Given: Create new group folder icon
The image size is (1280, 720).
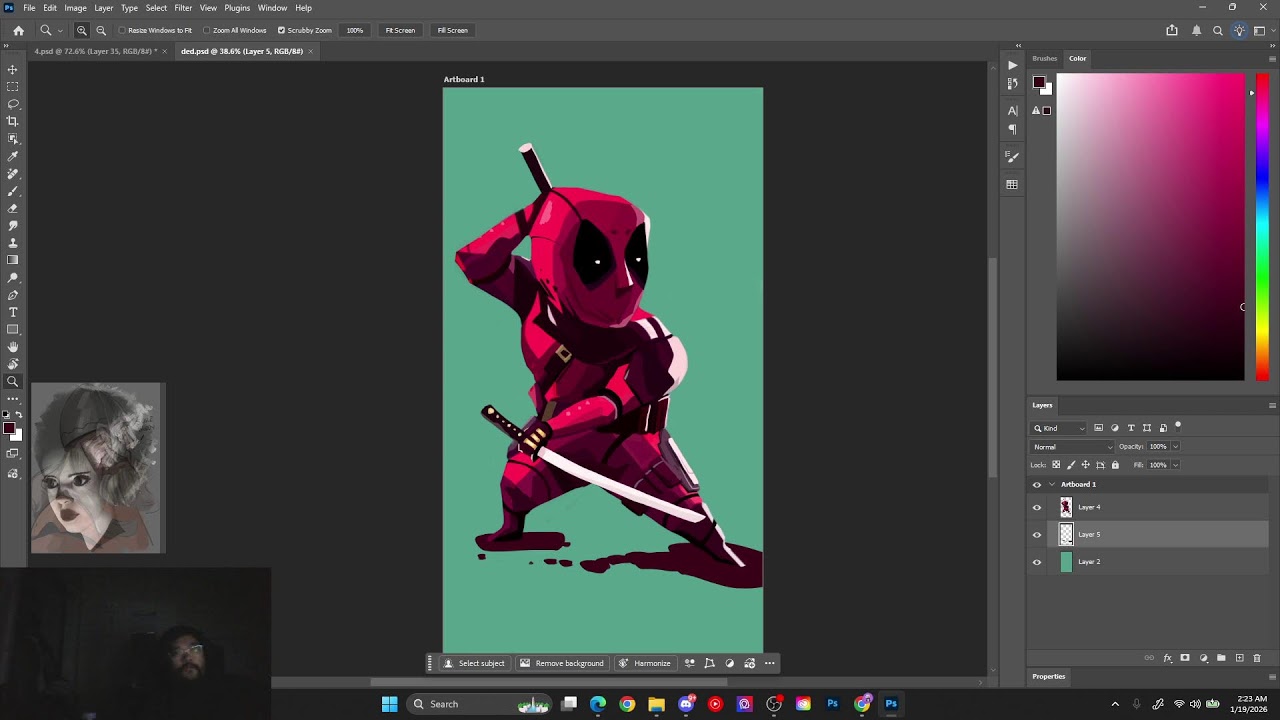Looking at the screenshot, I should (1221, 658).
